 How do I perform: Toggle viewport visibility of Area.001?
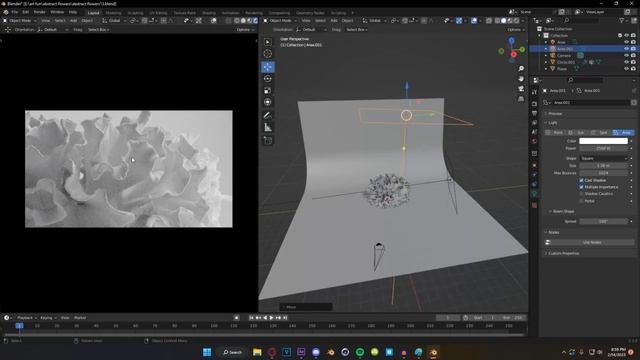coord(627,49)
